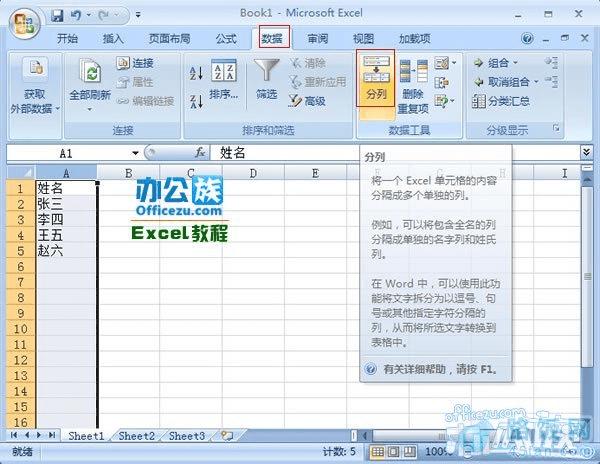Click the 重新应用 filter button
Viewport: 600px width, 464px height.
coord(318,82)
